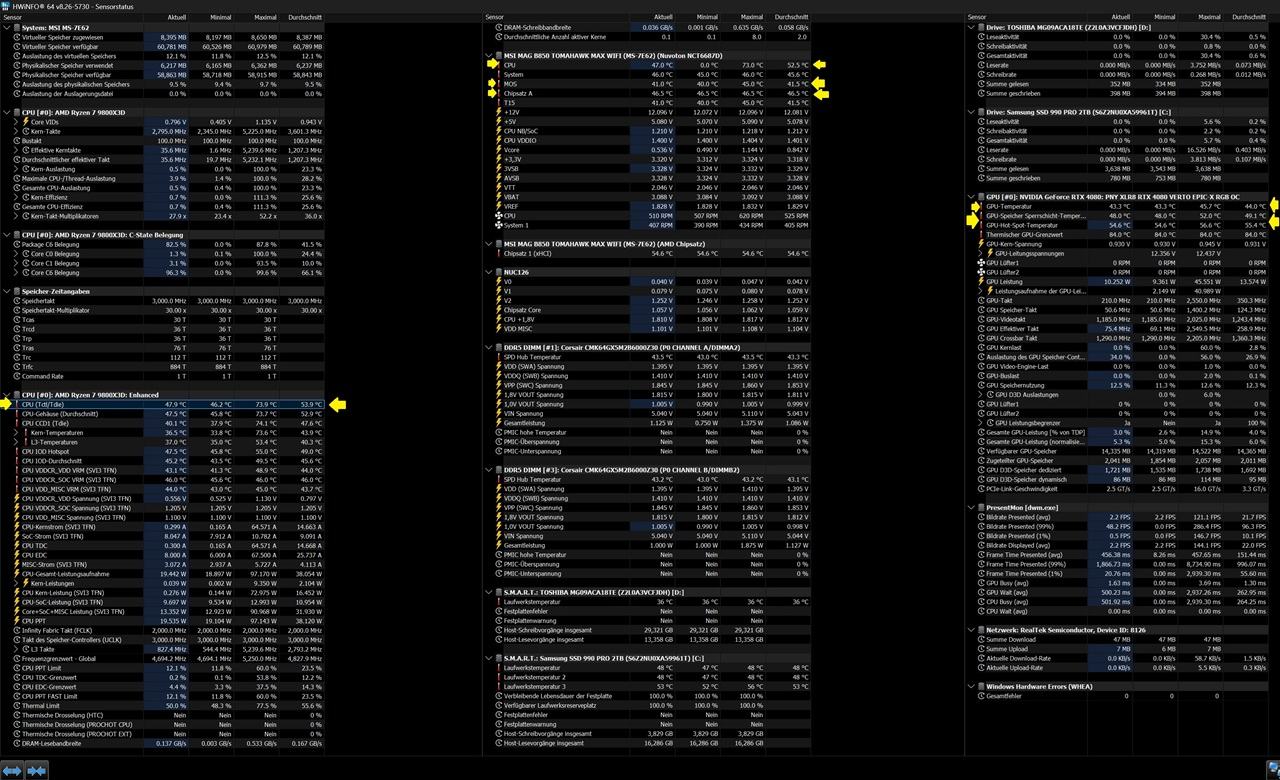Collapse the AMD Ryzen 7 9800X3D: Enhanced group
The image size is (1280, 780).
[x=7, y=395]
